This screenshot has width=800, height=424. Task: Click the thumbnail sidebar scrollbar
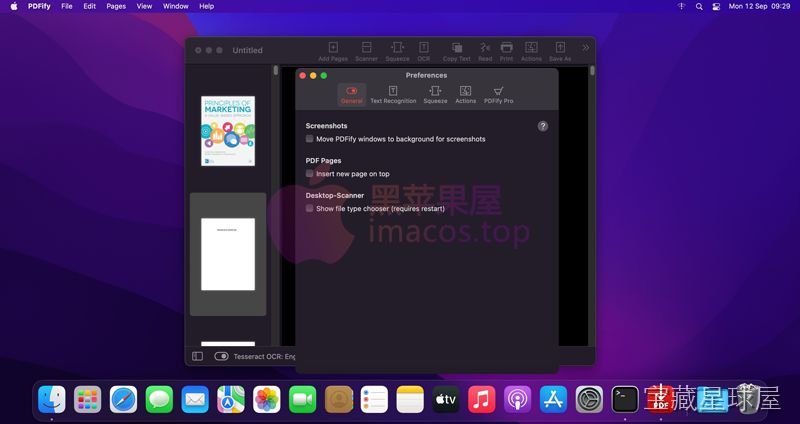(x=276, y=70)
